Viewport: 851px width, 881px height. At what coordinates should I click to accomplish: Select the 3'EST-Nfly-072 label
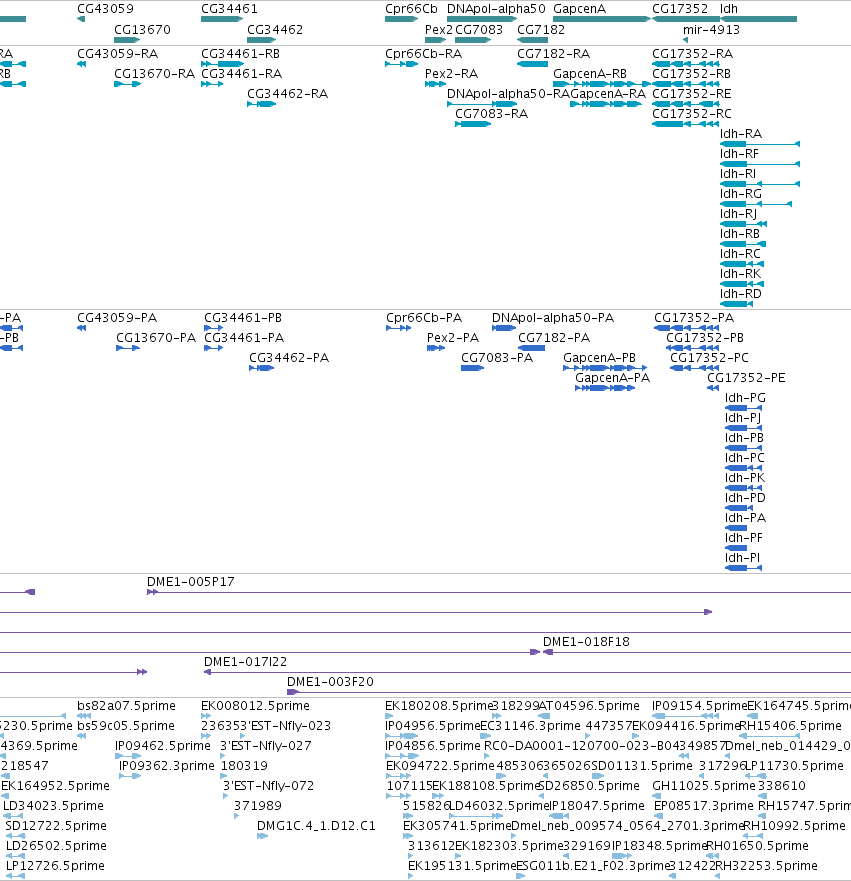pyautogui.click(x=269, y=786)
